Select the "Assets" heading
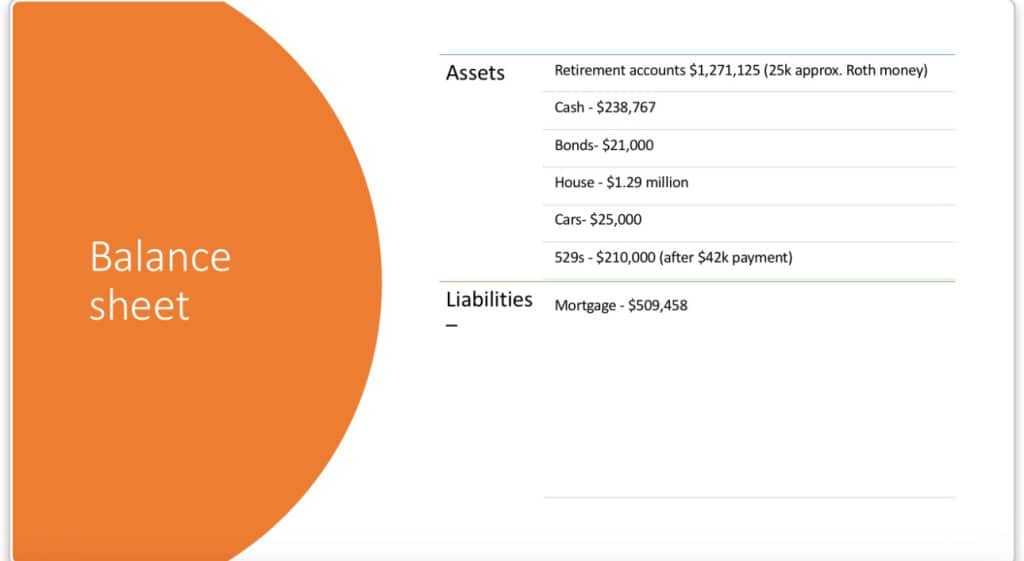The image size is (1024, 561). pyautogui.click(x=475, y=72)
